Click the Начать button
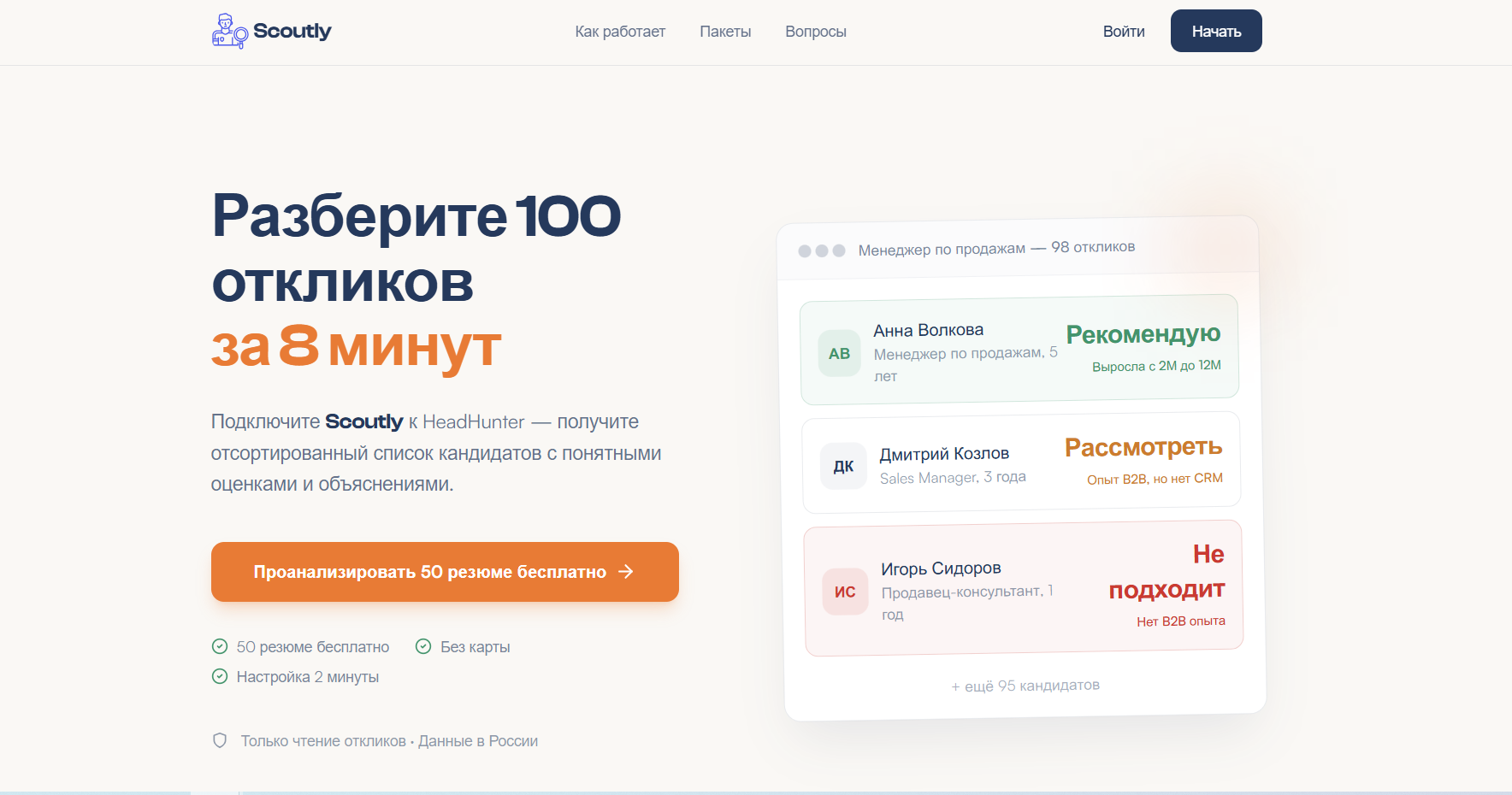 pyautogui.click(x=1216, y=31)
